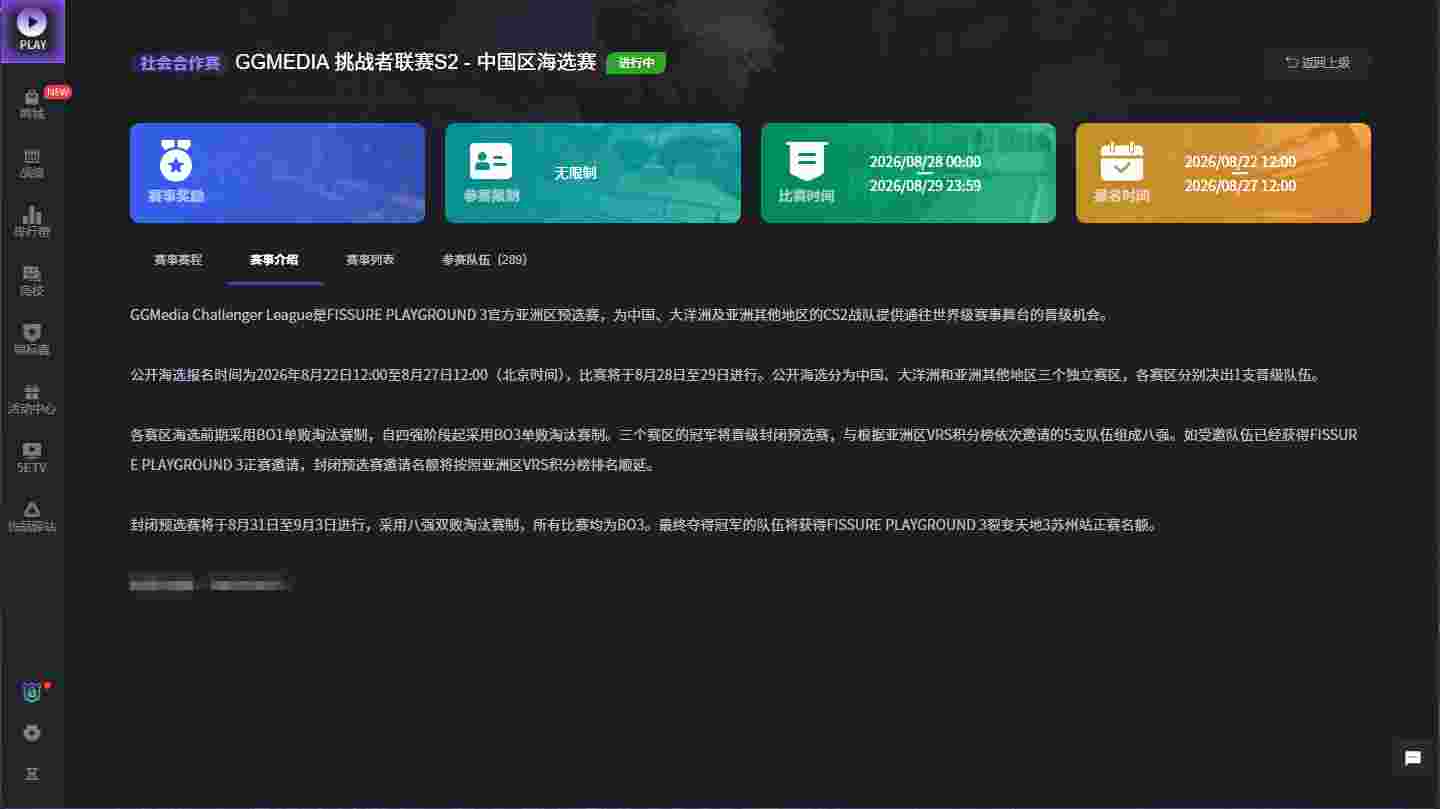1440x809 pixels.
Task: Click the calendar icon on 报名时间 card
Action: tap(1122, 161)
